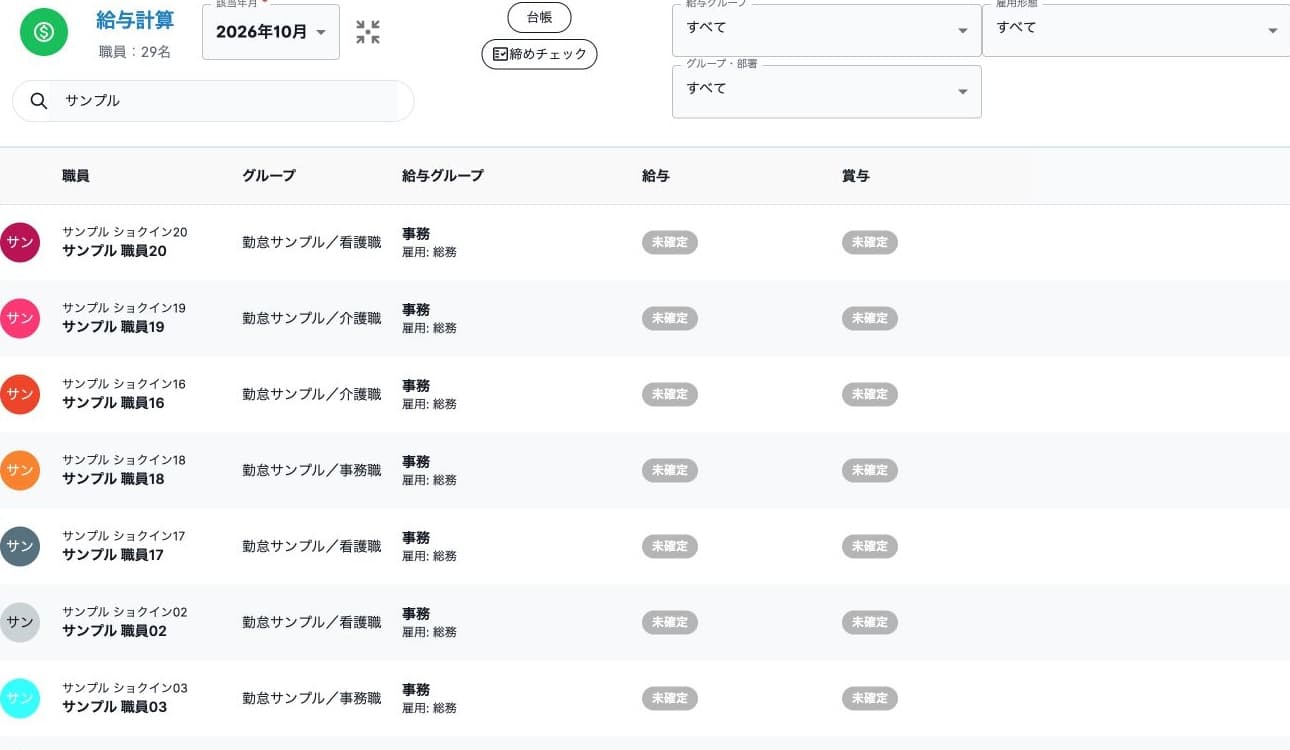This screenshot has width=1290, height=750.
Task: Open avatar of サンプル 職員19
Action: 20,318
